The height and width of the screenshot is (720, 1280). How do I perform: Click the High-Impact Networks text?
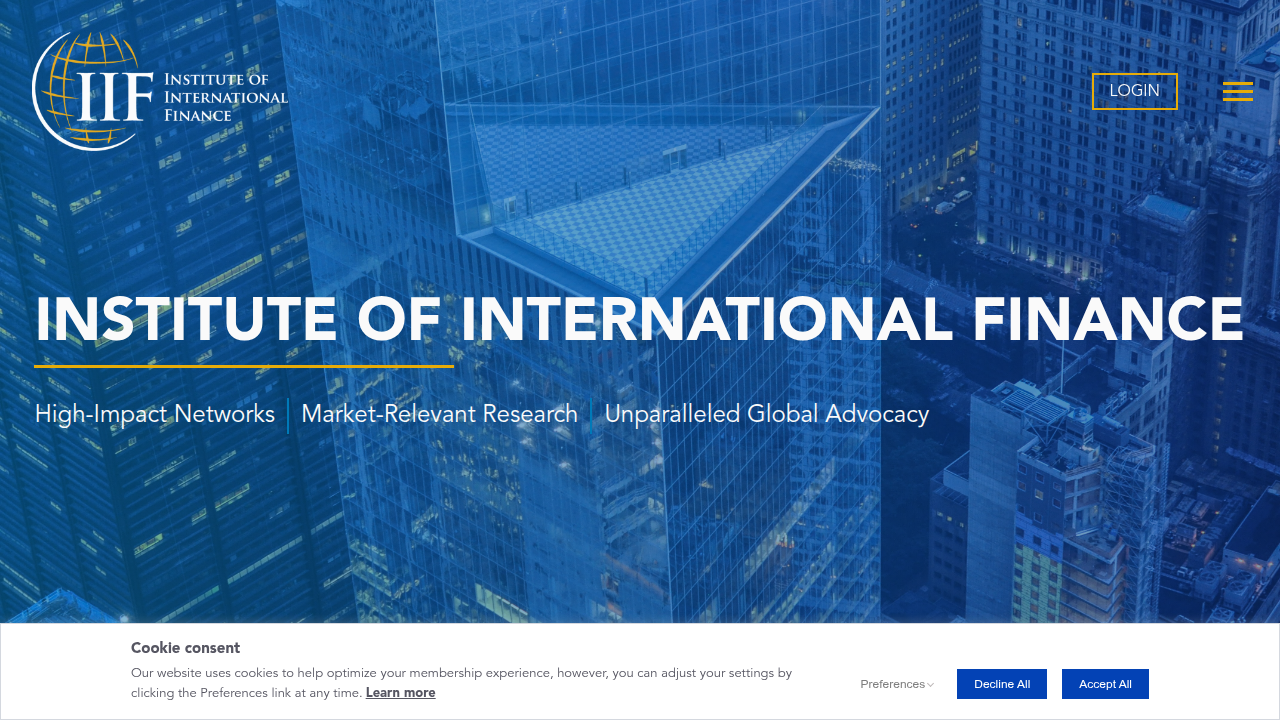tap(155, 414)
